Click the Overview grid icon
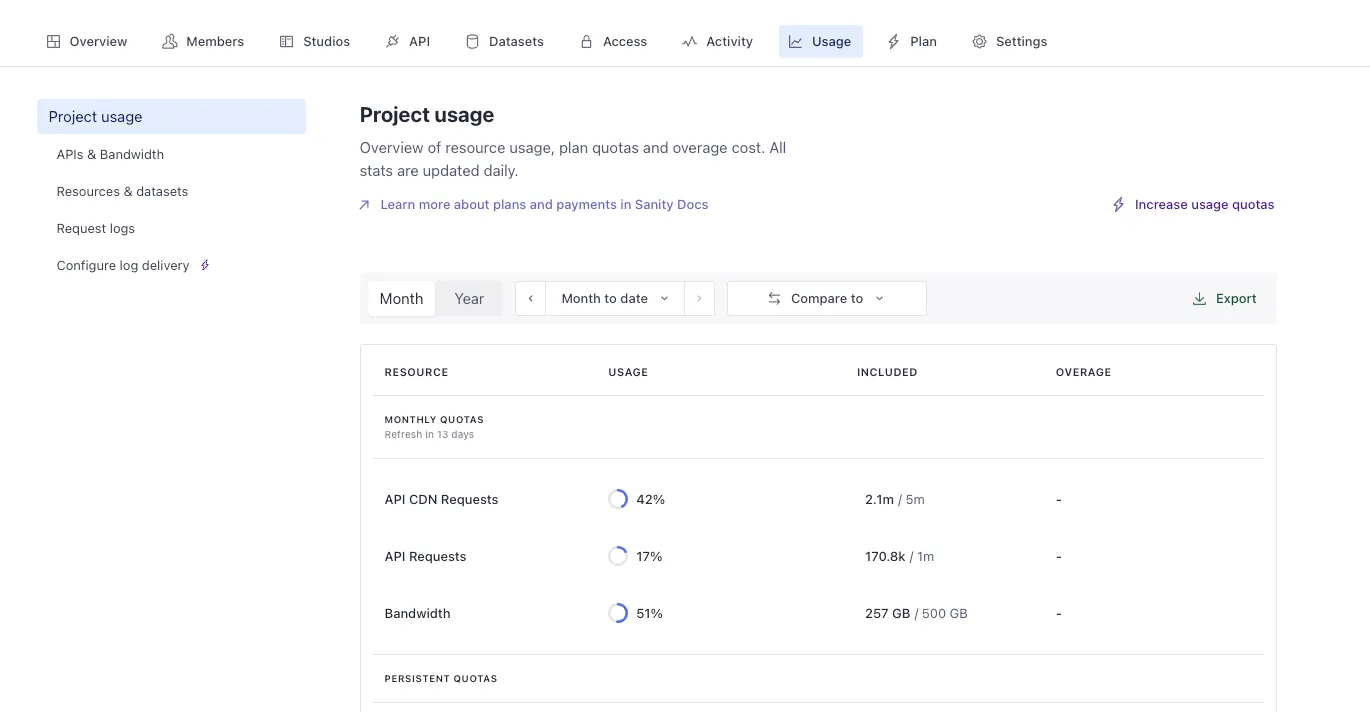This screenshot has height=712, width=1370. 54,42
